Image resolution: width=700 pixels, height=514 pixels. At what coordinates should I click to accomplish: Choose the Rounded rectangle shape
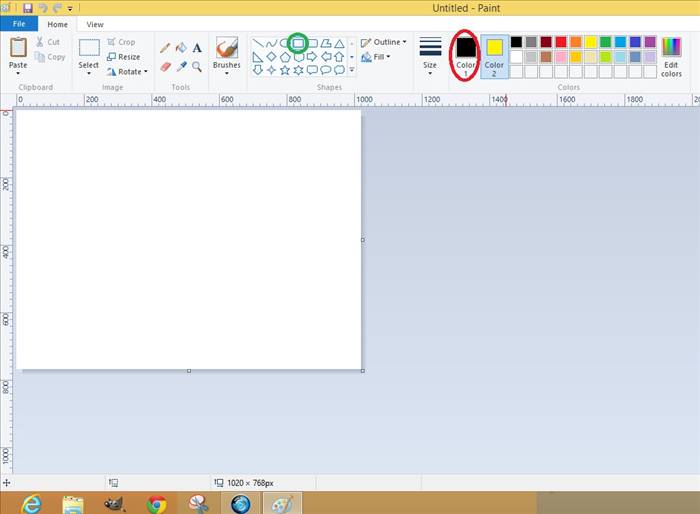coord(312,43)
